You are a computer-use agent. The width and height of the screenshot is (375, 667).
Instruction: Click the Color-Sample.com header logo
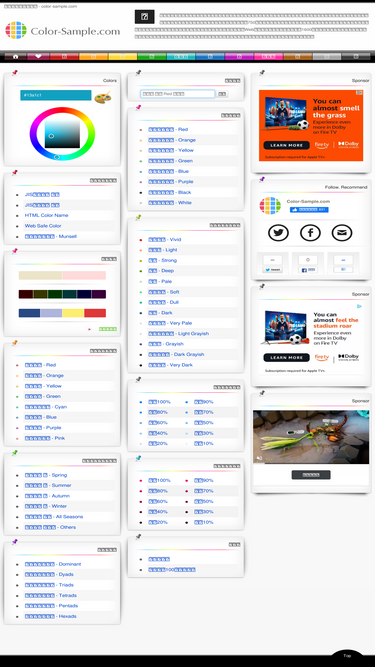point(62,31)
